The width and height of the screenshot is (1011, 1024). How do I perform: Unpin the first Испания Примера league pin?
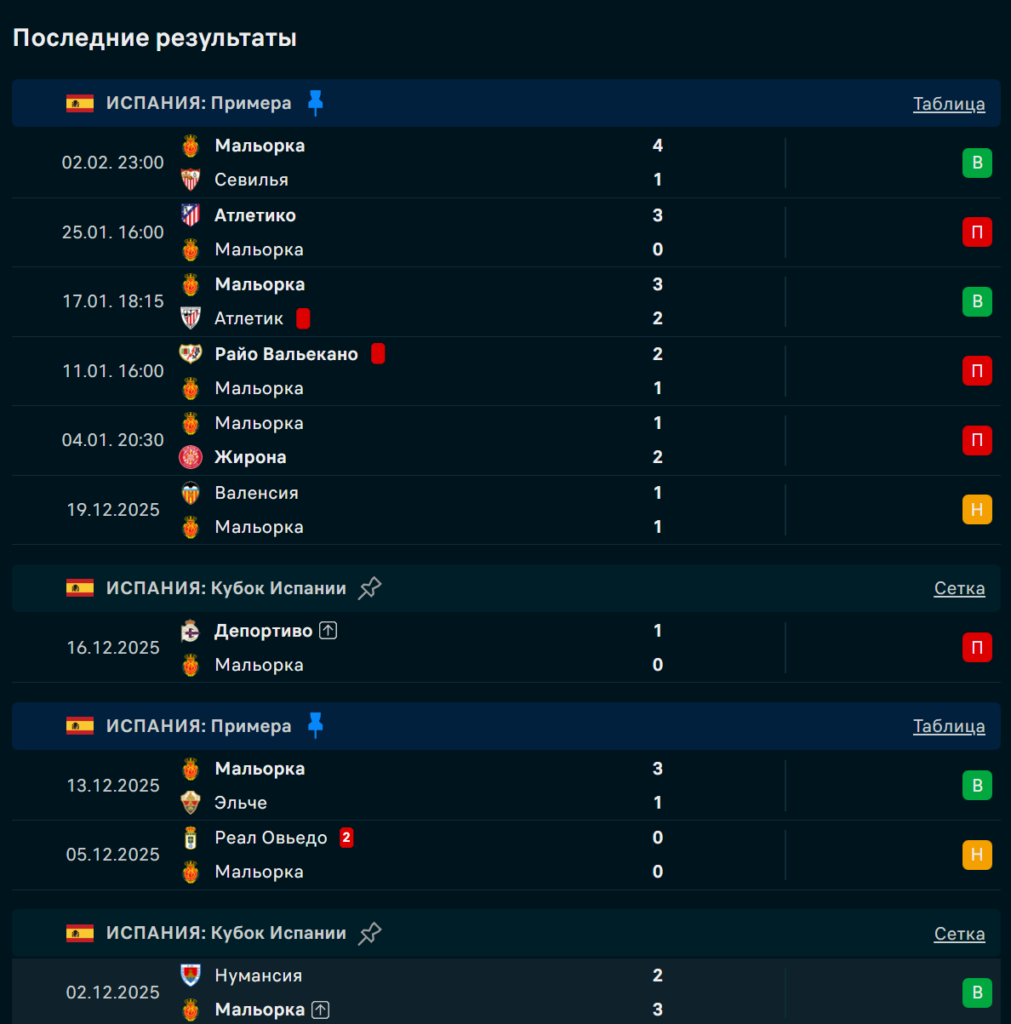click(x=316, y=103)
